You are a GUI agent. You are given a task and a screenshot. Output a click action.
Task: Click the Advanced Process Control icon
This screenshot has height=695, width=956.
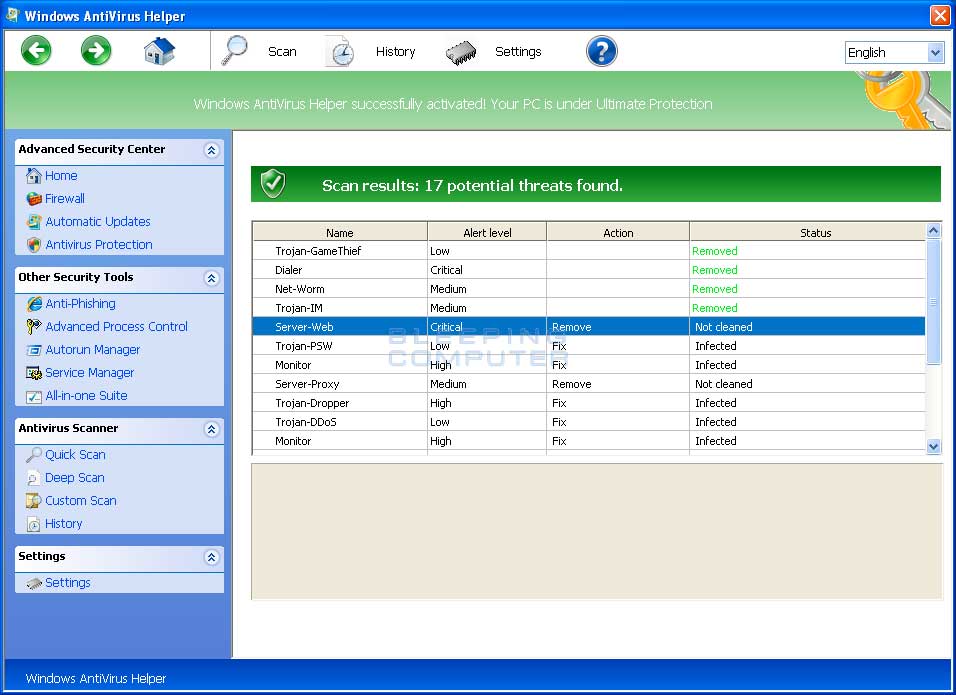(34, 327)
